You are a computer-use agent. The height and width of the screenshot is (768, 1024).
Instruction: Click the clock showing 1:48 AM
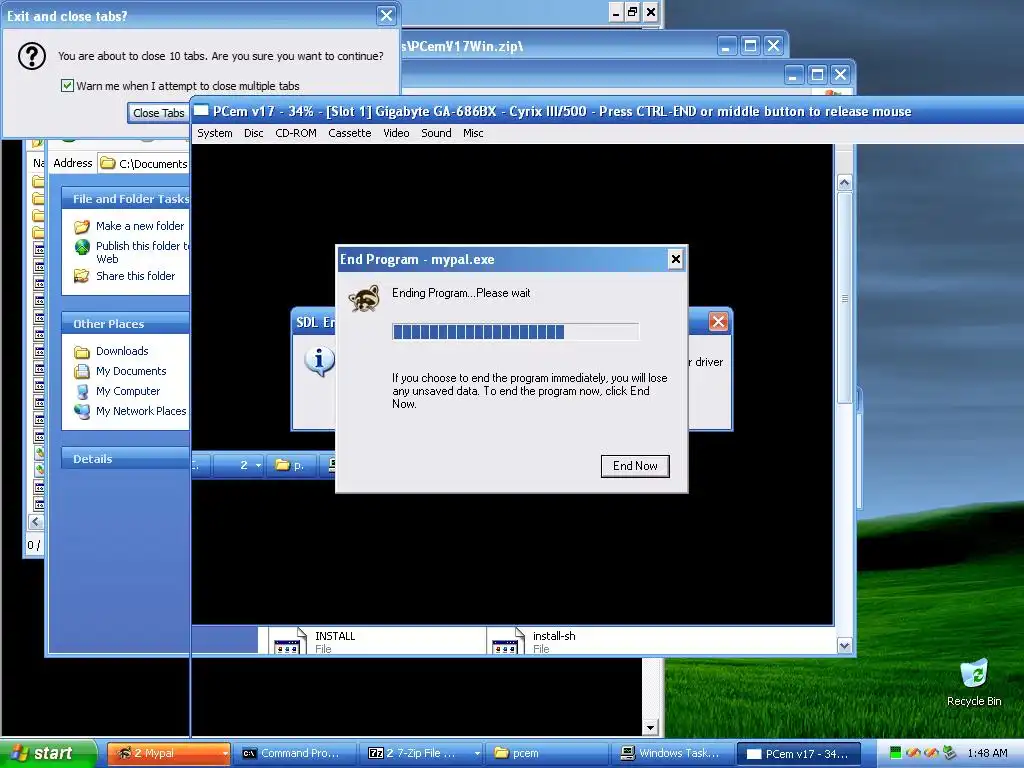[987, 753]
